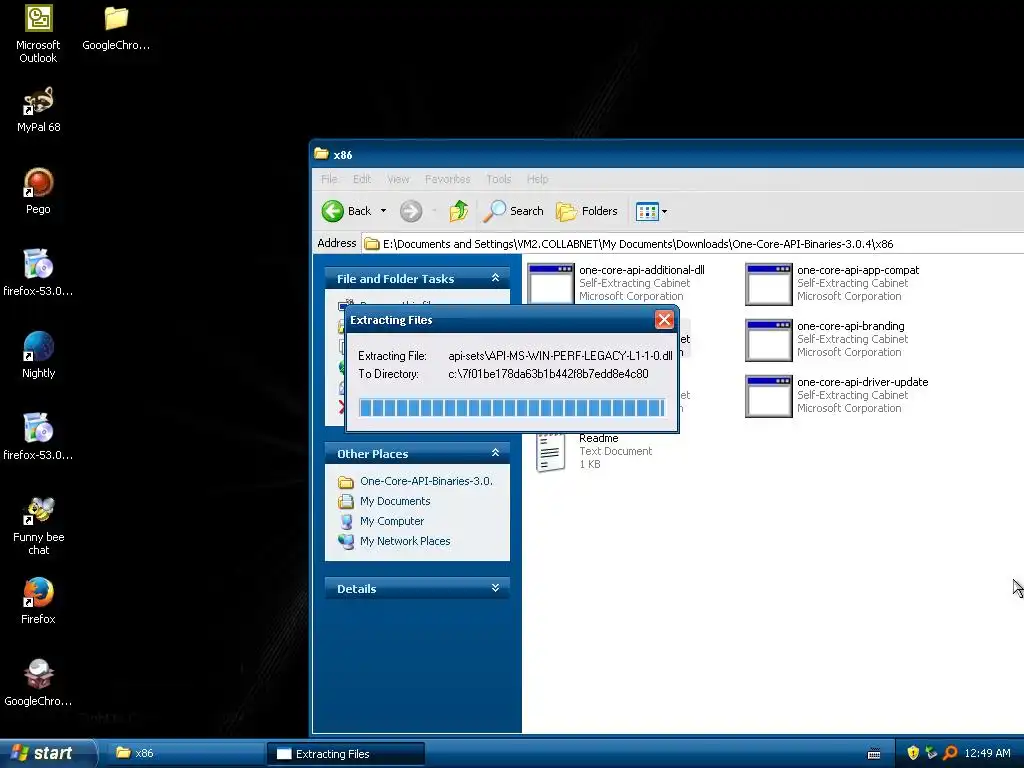
Task: Open Funny bee chat shortcut
Action: (x=39, y=526)
